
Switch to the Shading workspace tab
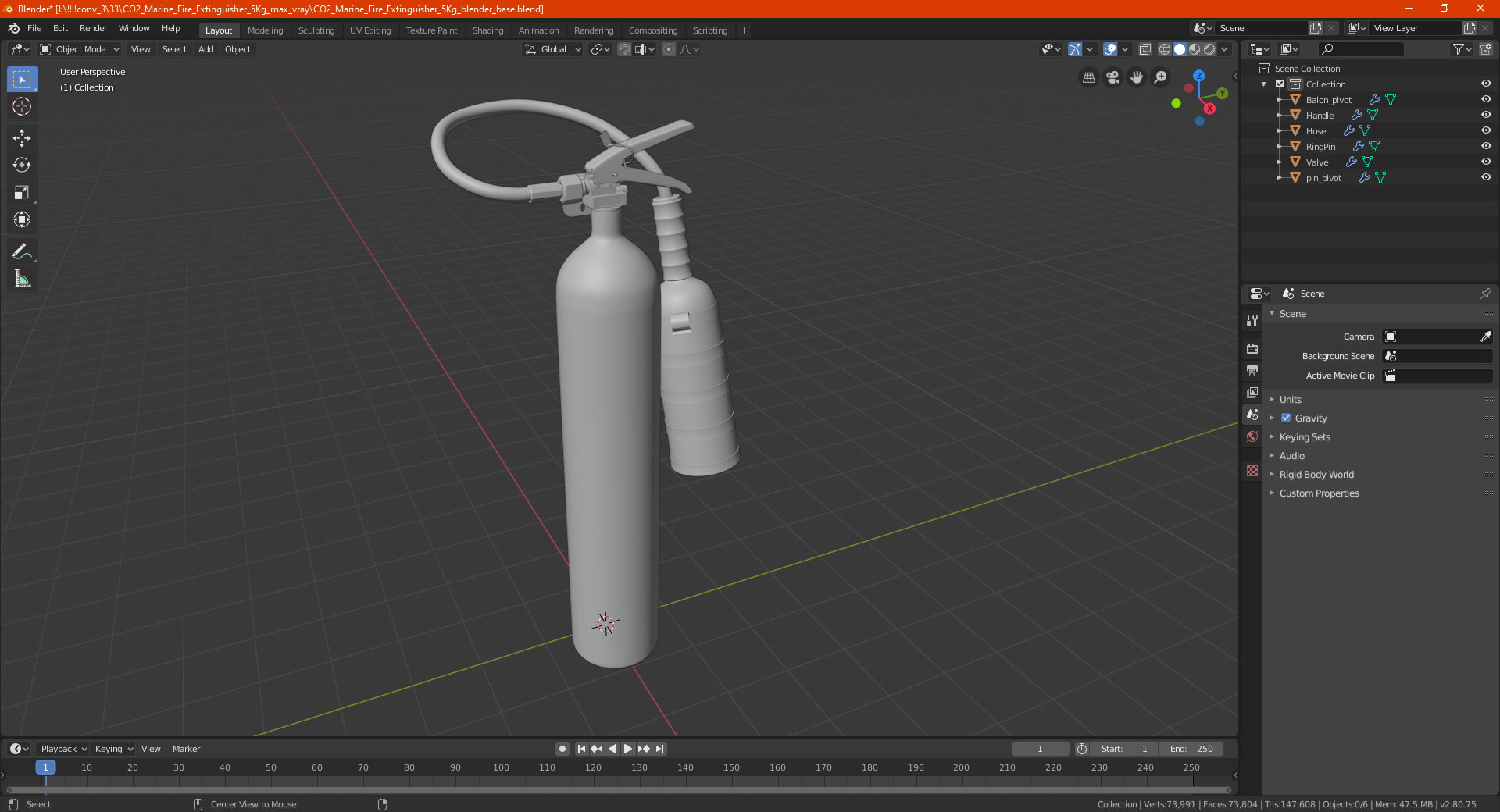coord(487,30)
